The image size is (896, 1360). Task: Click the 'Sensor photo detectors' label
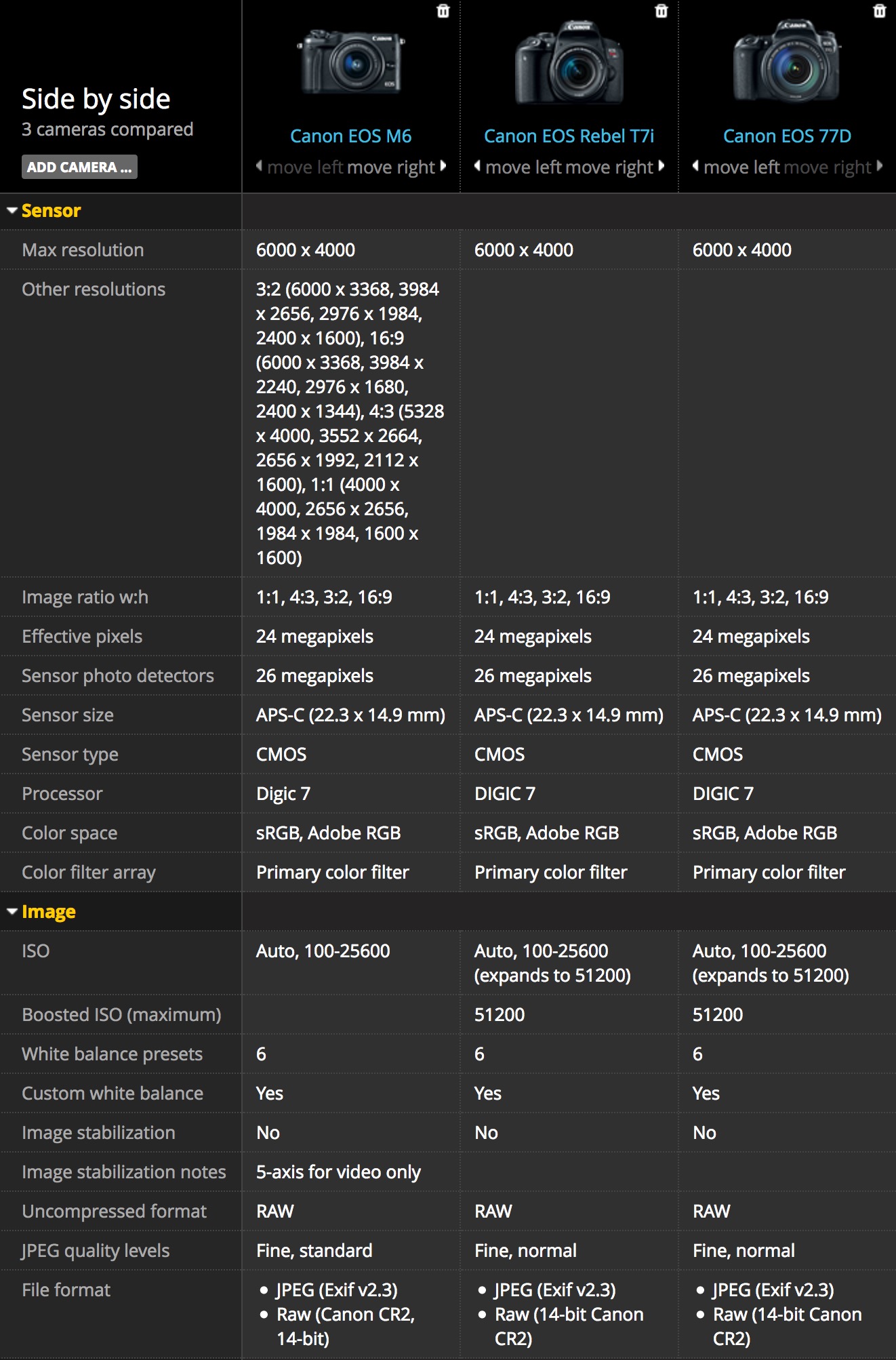tap(118, 676)
